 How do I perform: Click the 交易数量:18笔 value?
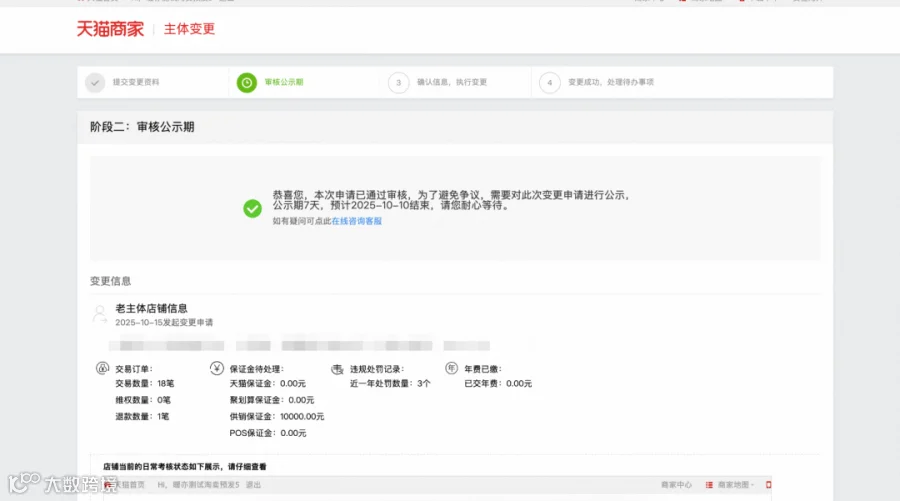click(145, 383)
